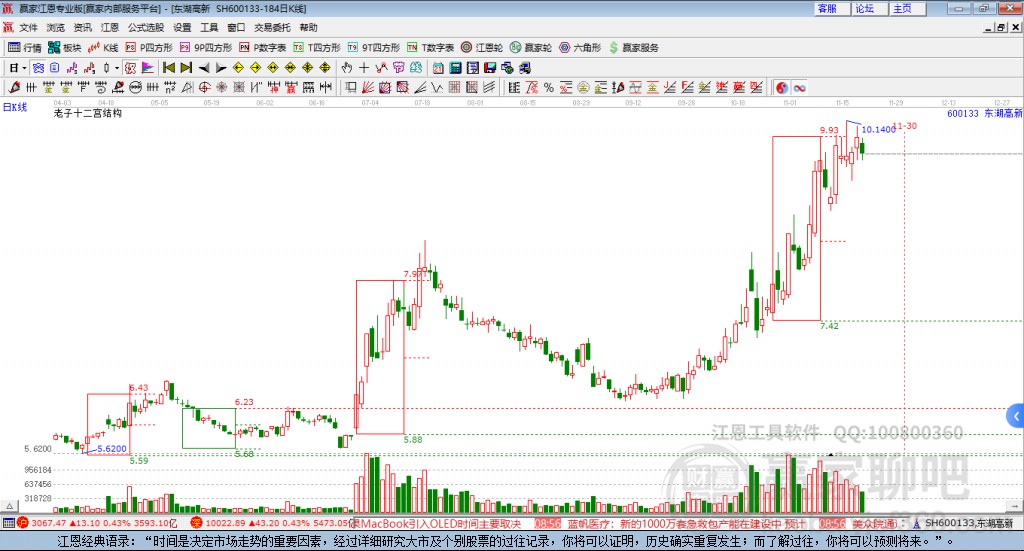The width and height of the screenshot is (1024, 551).
Task: Open the 公式选股 menu
Action: (146, 27)
